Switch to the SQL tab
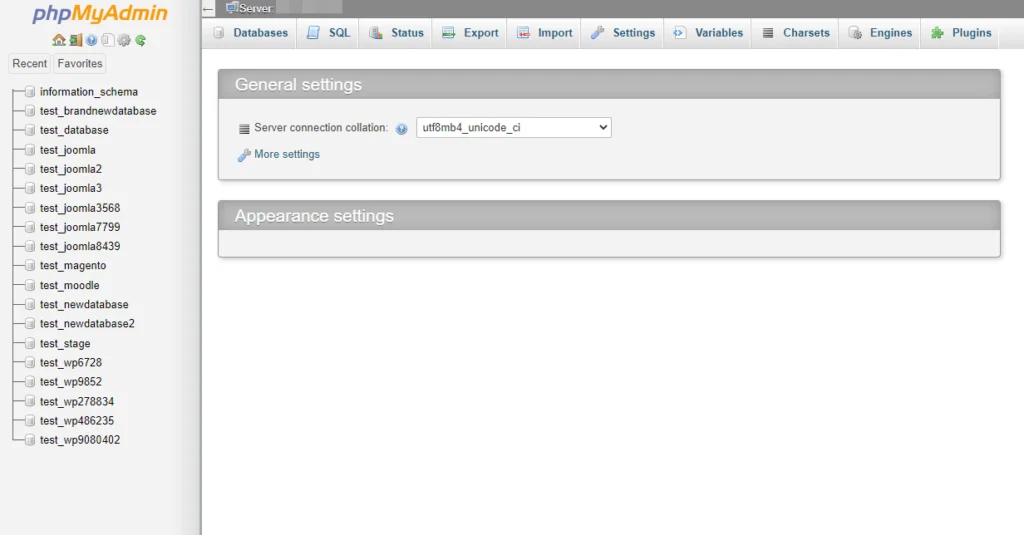The image size is (1024, 535). pyautogui.click(x=328, y=33)
